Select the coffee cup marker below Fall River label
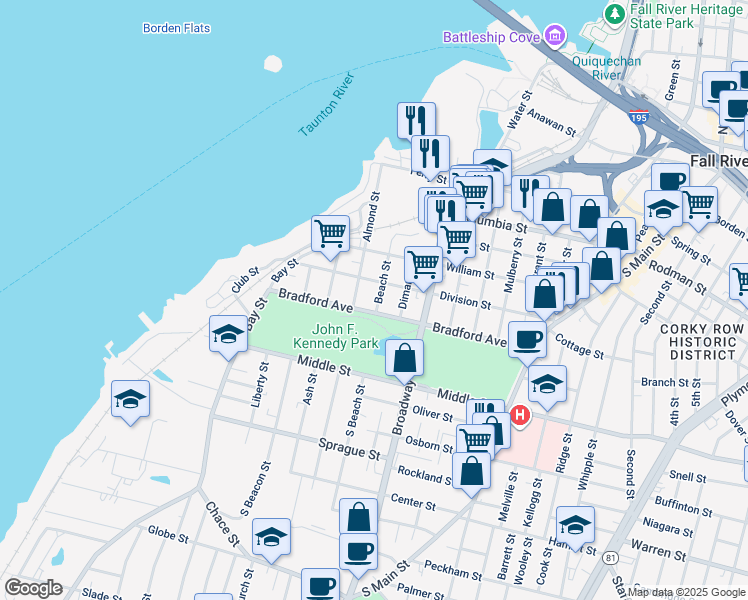Screen dimensions: 748x600 [670, 178]
